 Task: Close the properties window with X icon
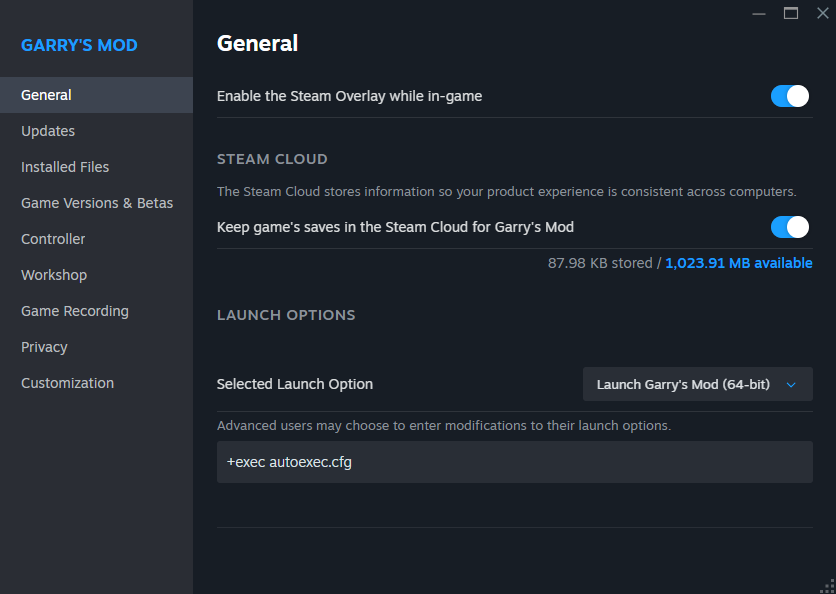[x=822, y=13]
